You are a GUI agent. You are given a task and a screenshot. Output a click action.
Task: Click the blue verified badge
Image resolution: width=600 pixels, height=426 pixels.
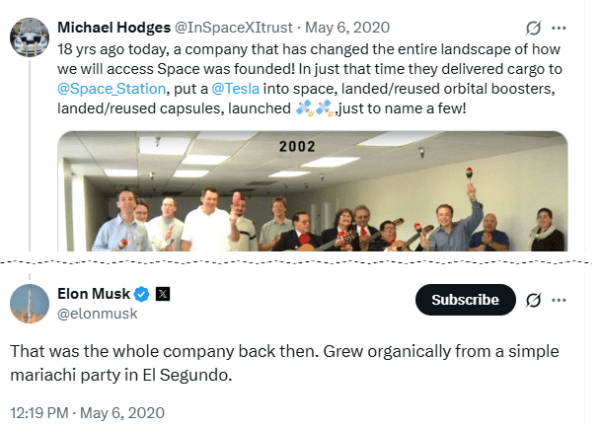pos(143,295)
